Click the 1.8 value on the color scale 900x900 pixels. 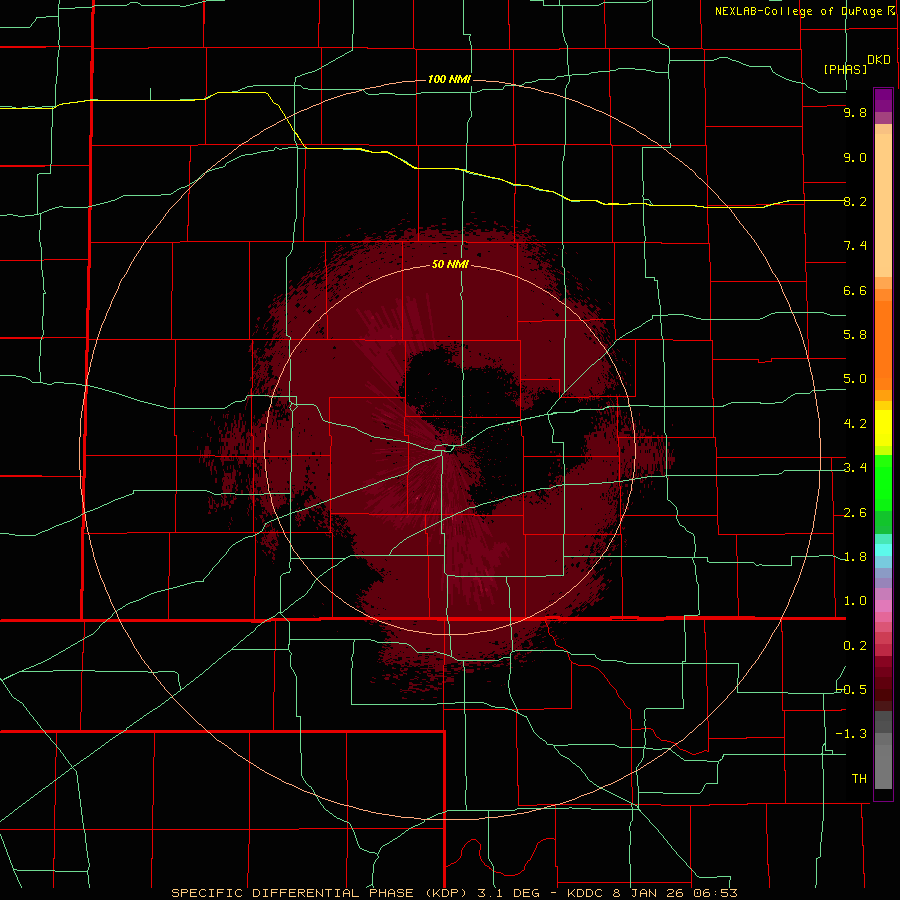(x=855, y=557)
